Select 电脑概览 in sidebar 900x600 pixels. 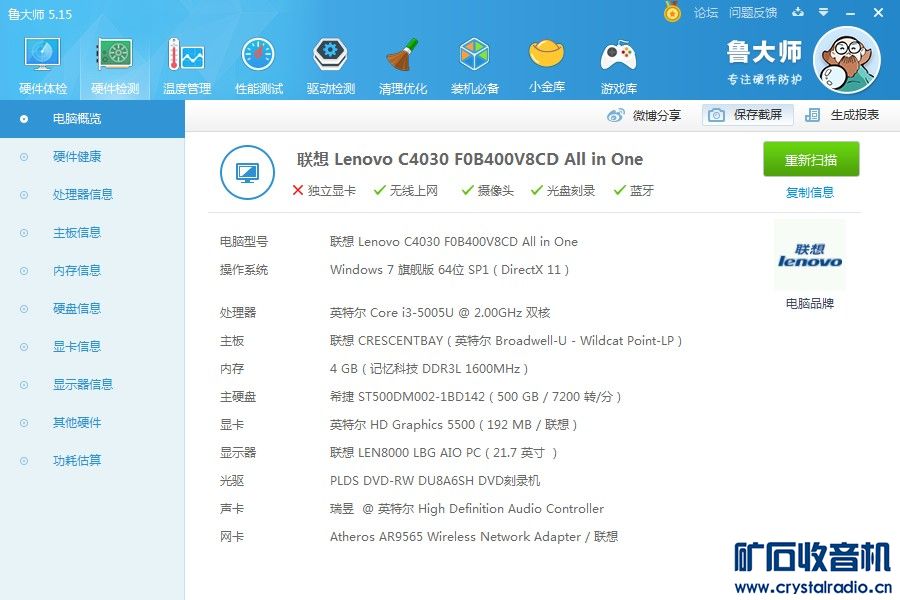(92, 119)
